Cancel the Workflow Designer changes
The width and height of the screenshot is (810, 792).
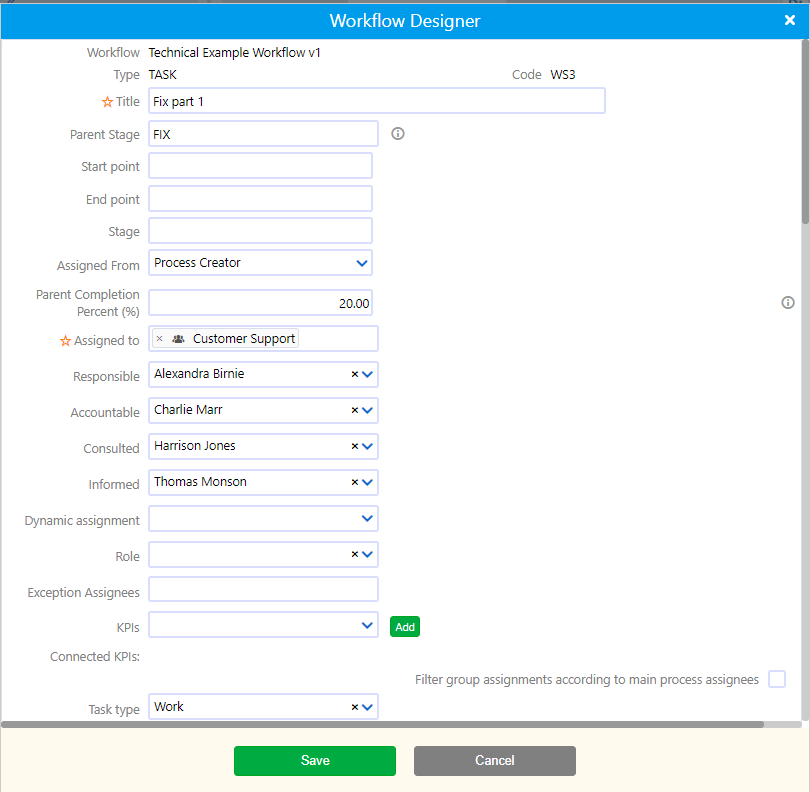[494, 760]
